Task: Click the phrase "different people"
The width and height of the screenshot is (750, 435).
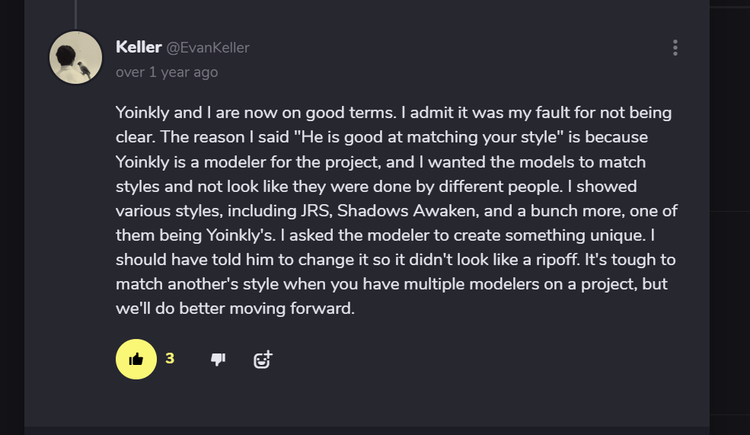Action: click(578, 185)
